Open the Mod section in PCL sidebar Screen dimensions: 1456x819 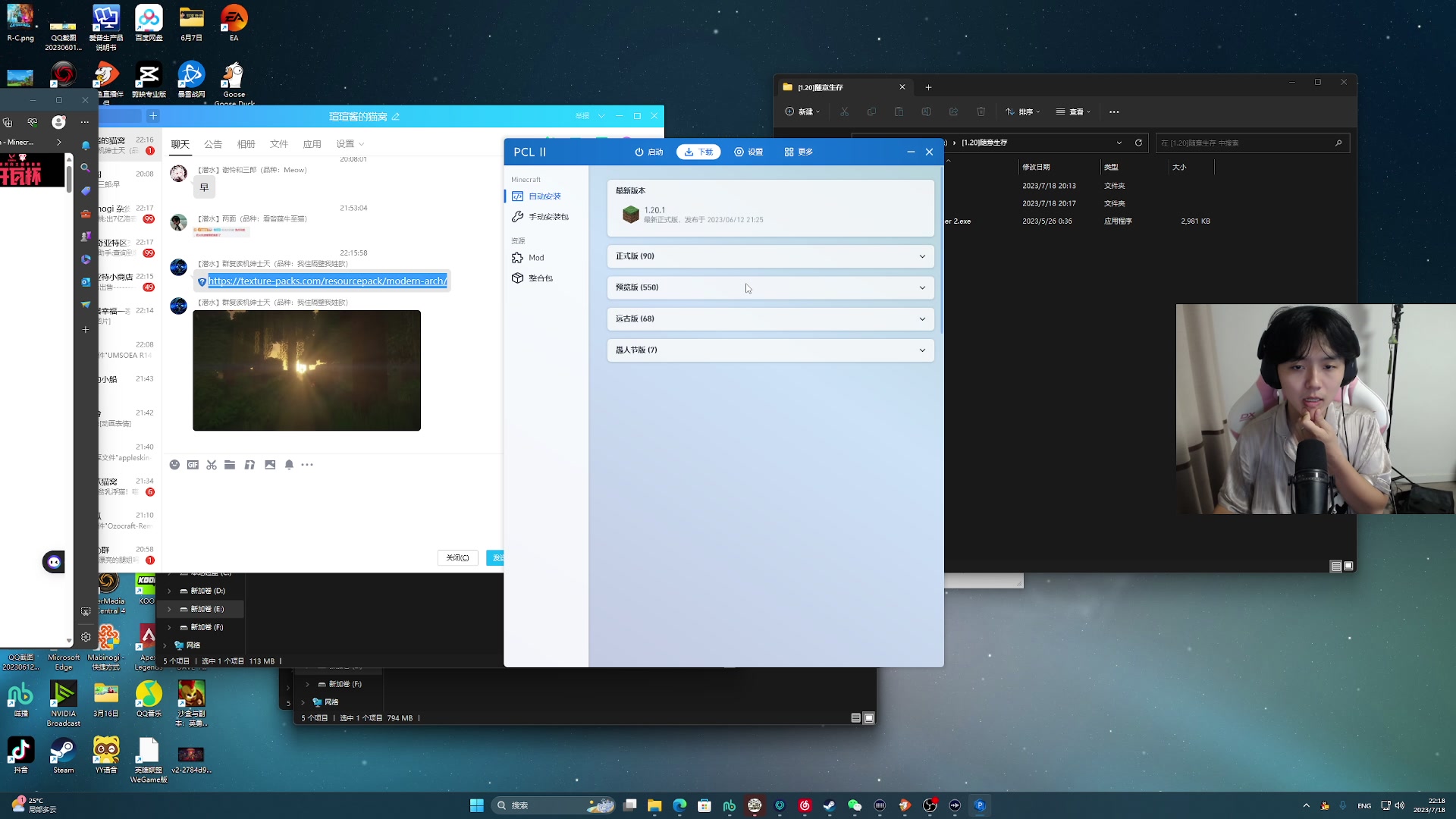[x=535, y=258]
